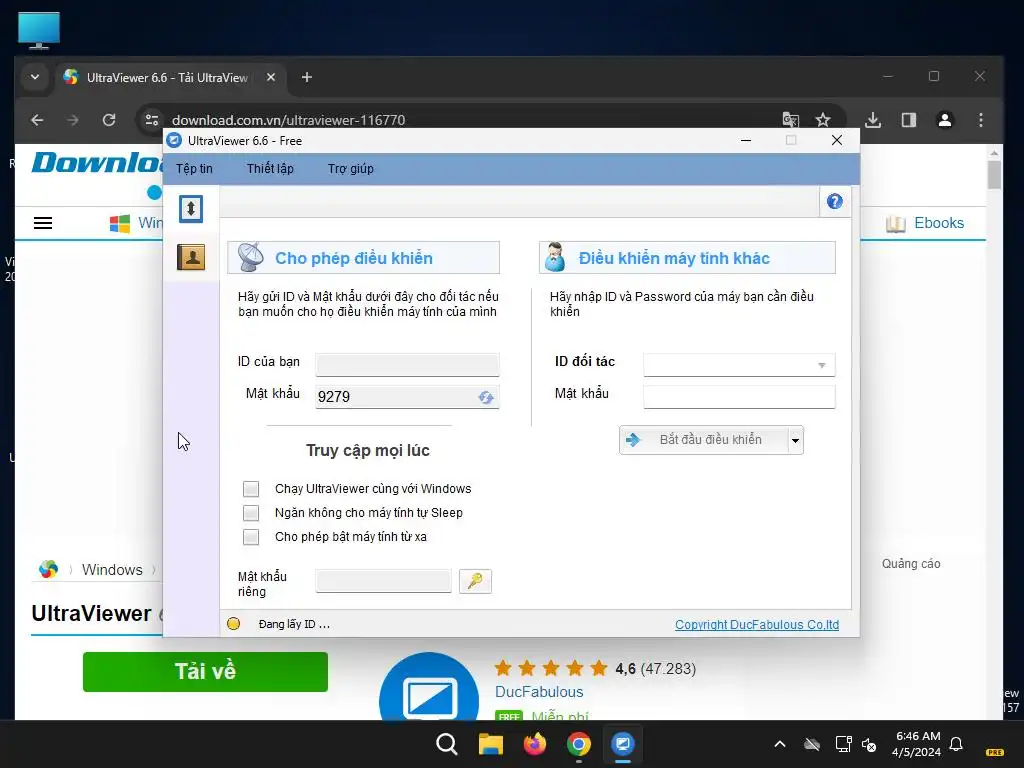Open taskbar Search icon
Screen dimensions: 1024x768
point(447,744)
